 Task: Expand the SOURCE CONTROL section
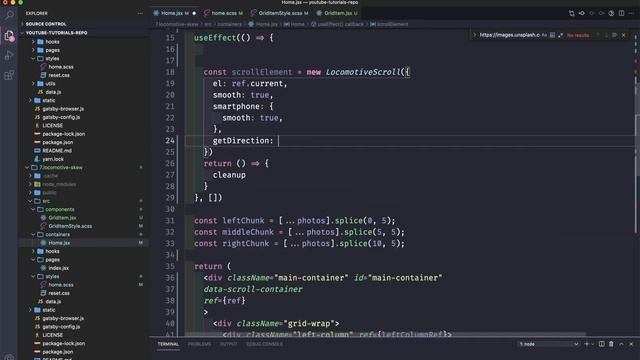click(84, 24)
